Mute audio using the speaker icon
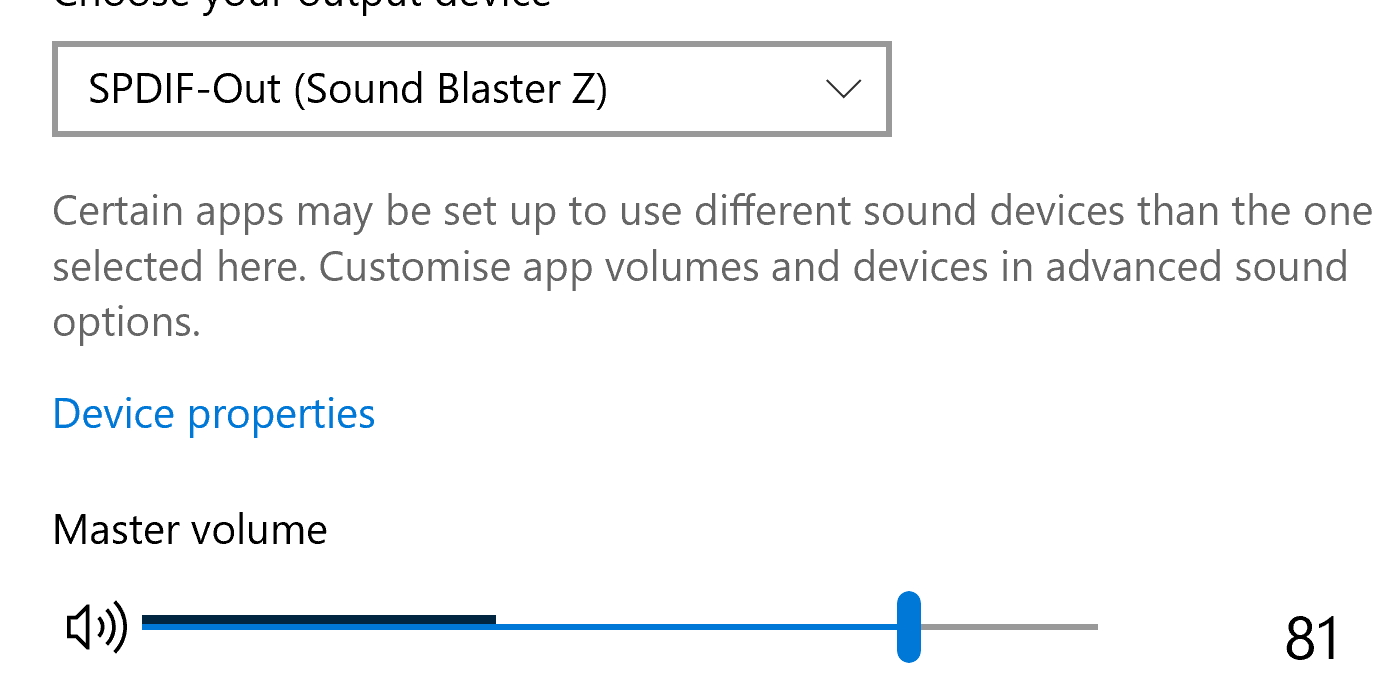 pos(97,628)
